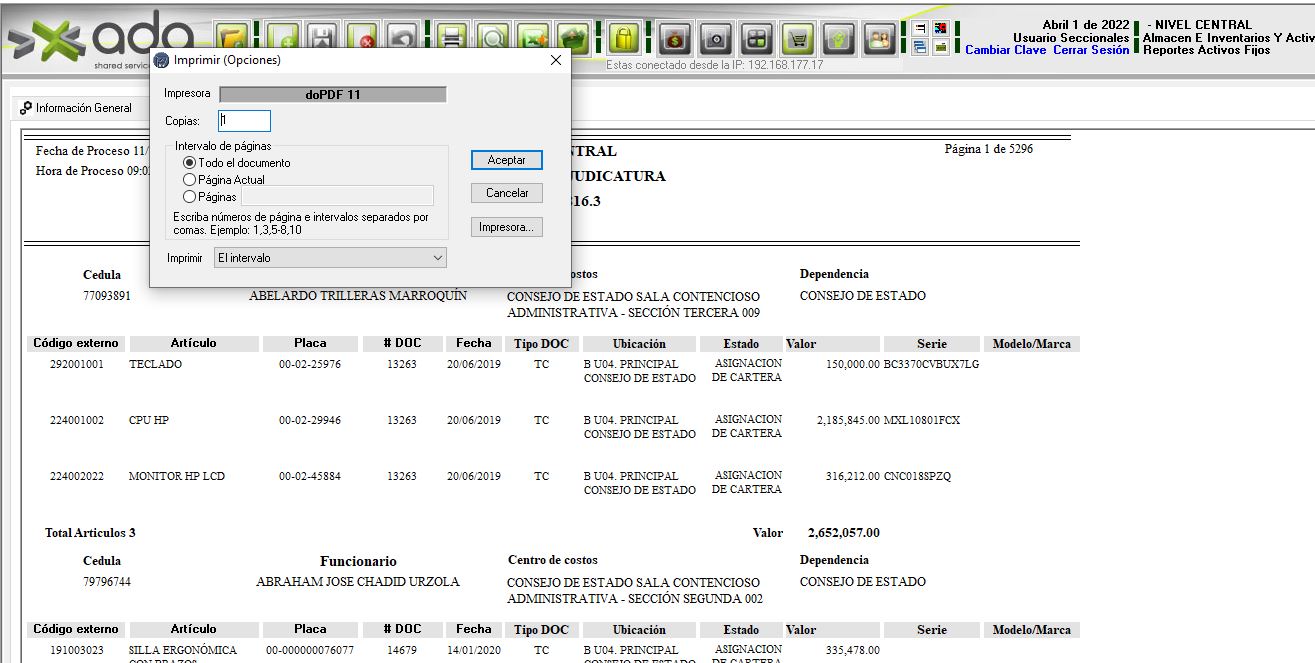Click the camera icon in the toolbar
Screen dimensions: 1315x663
tap(716, 38)
